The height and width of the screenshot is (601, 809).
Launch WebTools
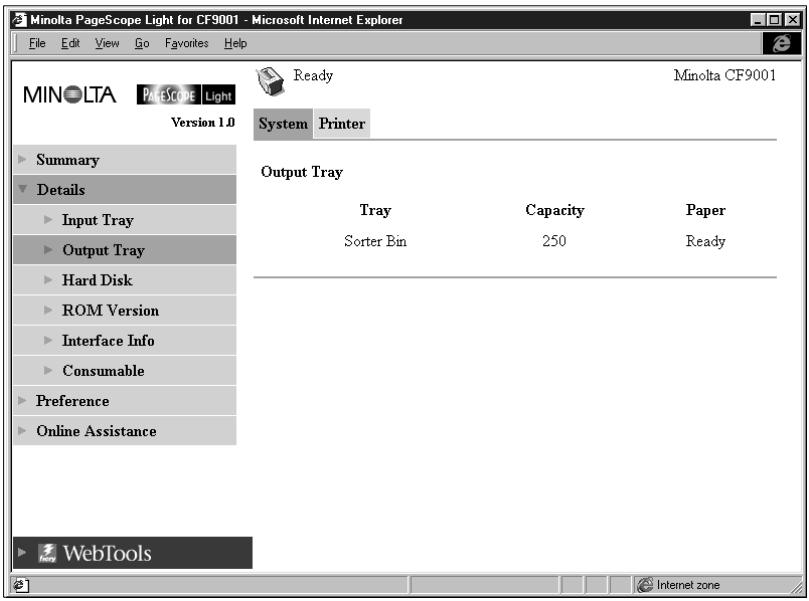pos(133,553)
